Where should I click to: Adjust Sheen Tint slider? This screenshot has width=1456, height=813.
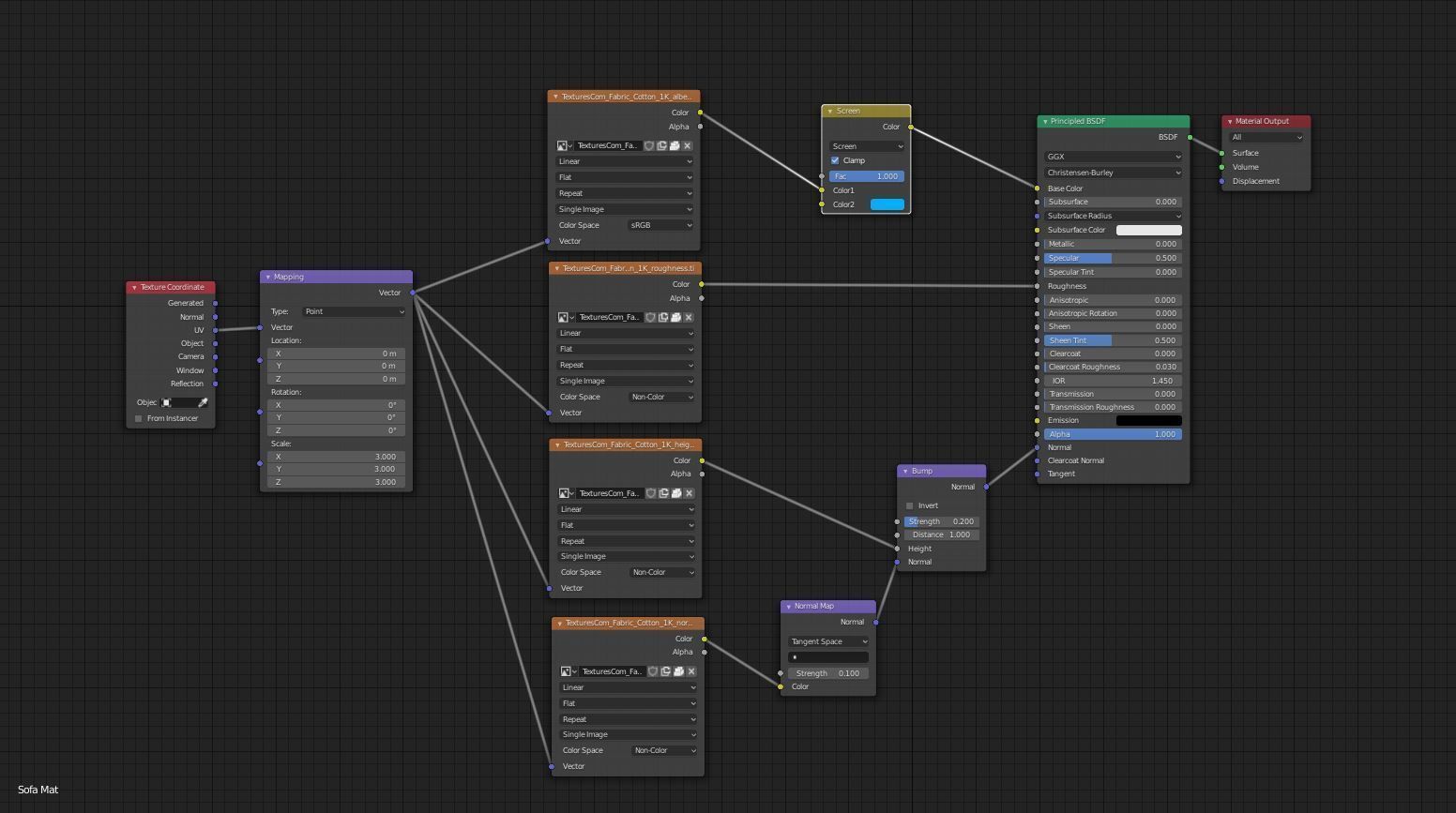point(1113,340)
